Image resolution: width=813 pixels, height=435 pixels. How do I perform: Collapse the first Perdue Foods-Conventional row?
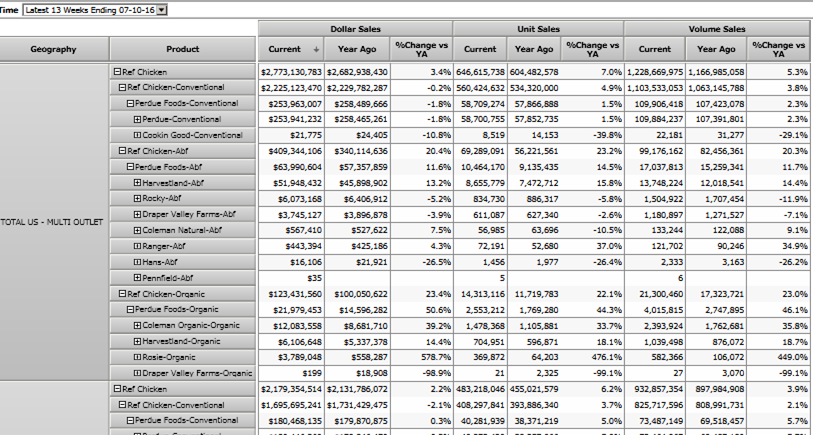[x=129, y=103]
